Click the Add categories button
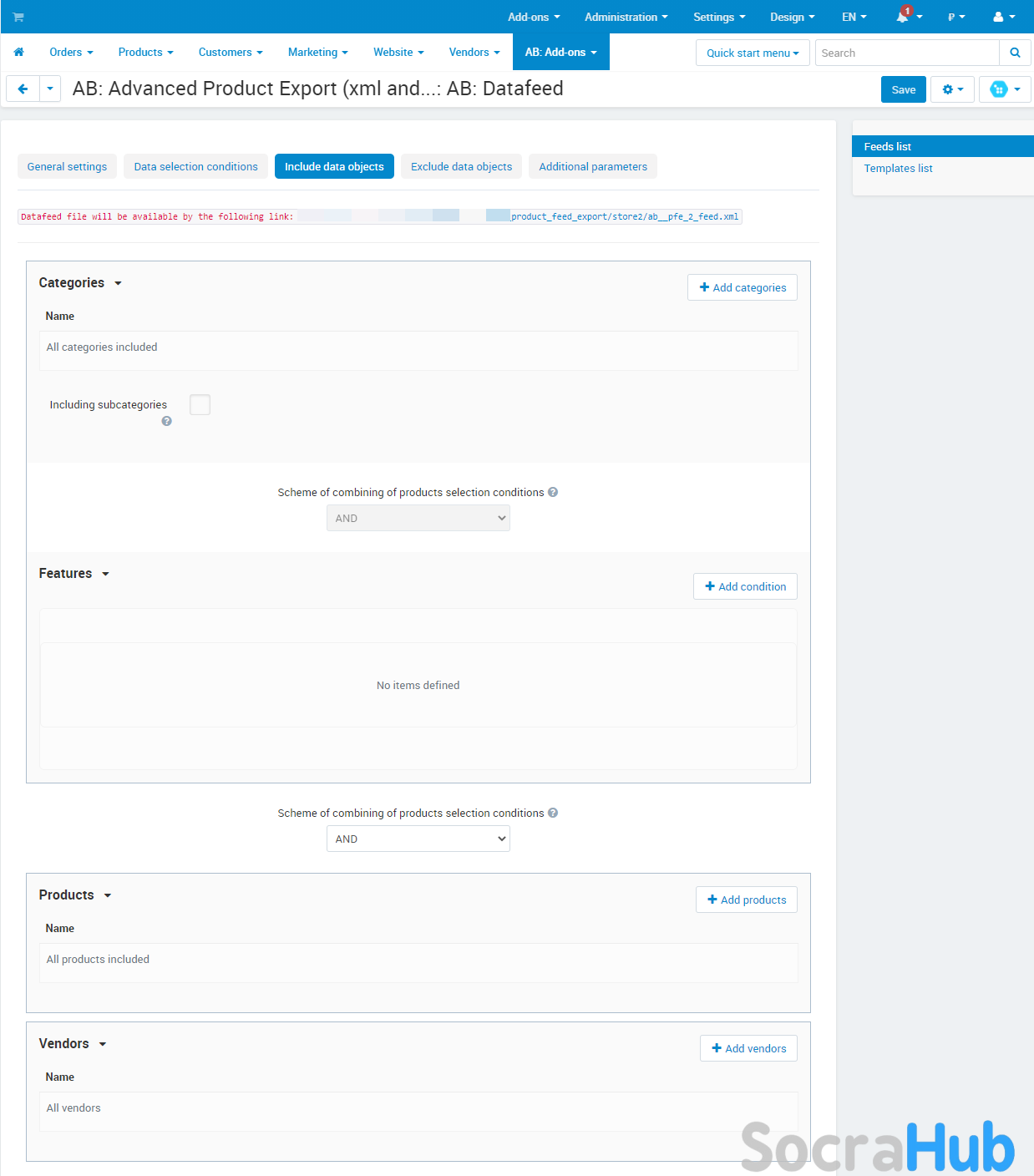 click(743, 287)
